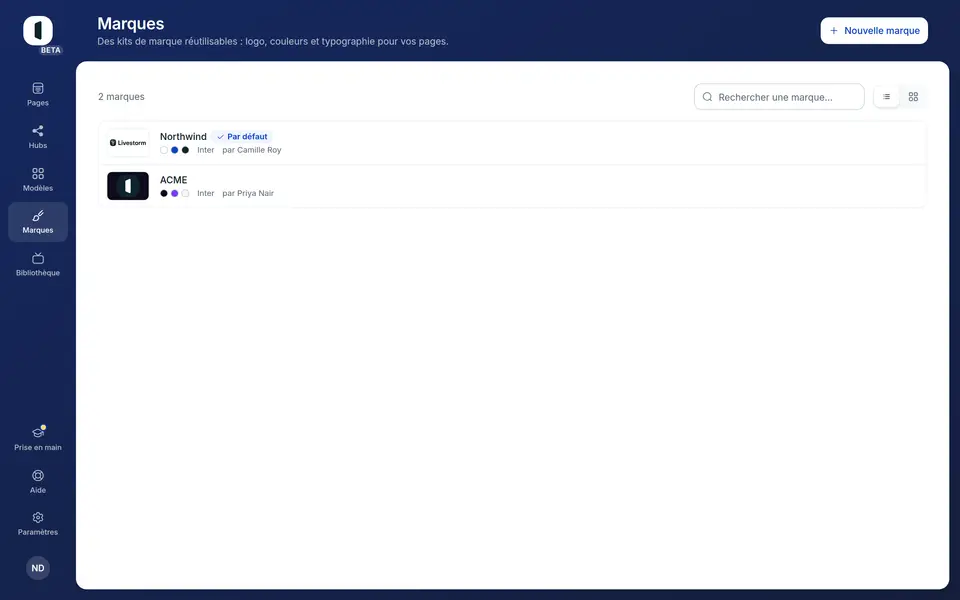
Task: Click ACME's purple color dot
Action: (174, 193)
